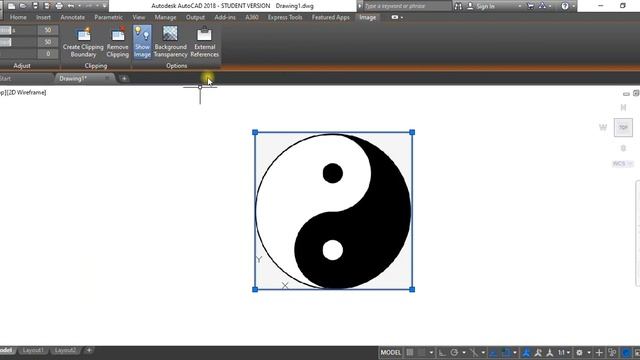Click the New file icon in quick access toolbar
Viewport: 640px width, 360px height.
[x=11, y=6]
